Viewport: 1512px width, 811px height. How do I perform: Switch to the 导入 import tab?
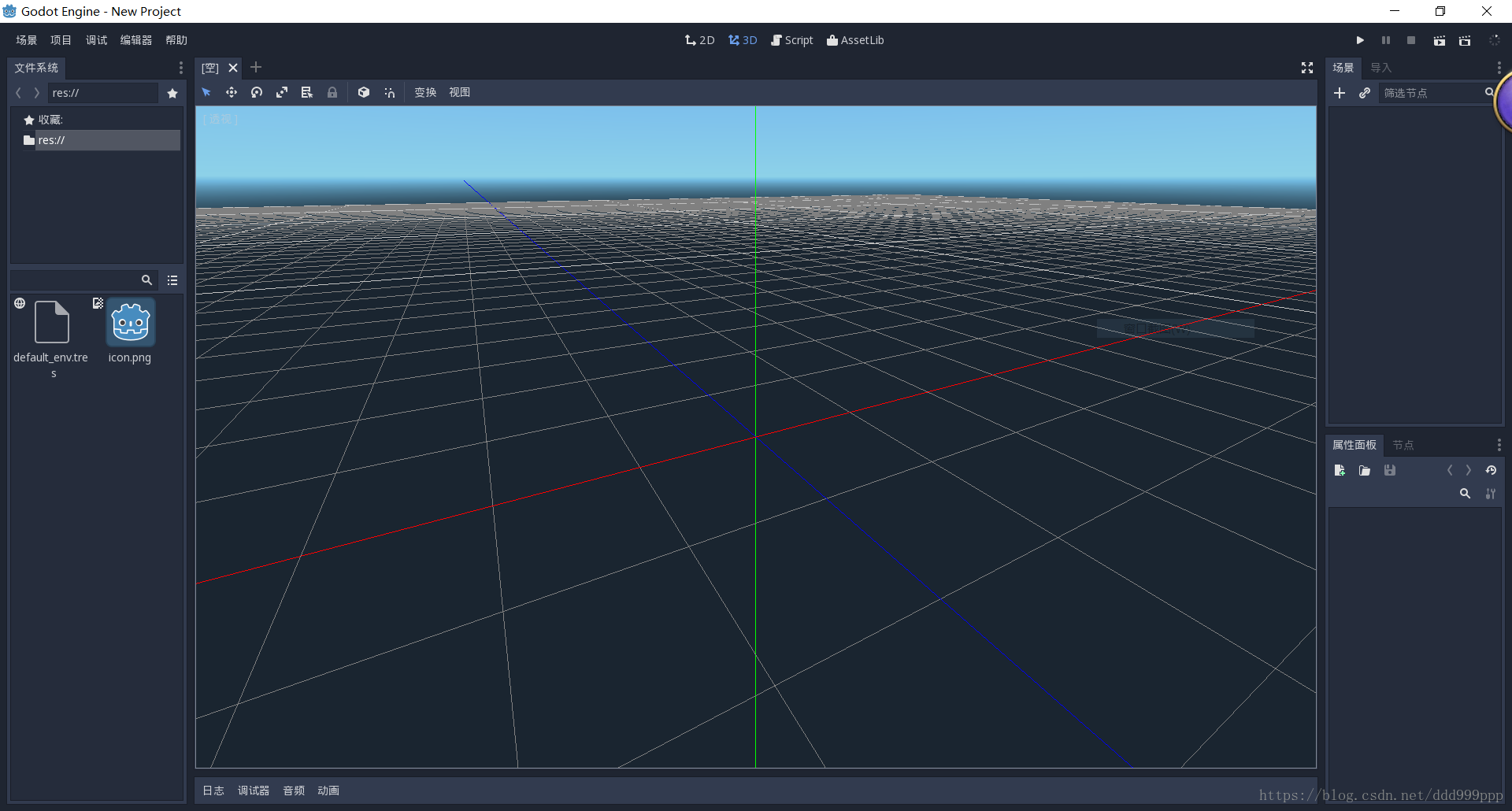(x=1381, y=68)
